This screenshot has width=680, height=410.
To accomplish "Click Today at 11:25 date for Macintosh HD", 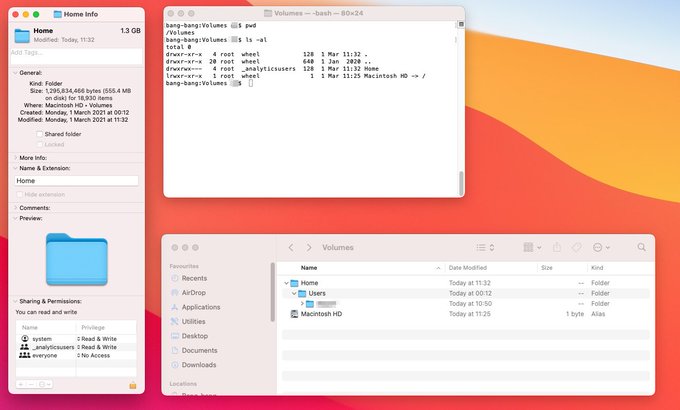I will click(470, 314).
